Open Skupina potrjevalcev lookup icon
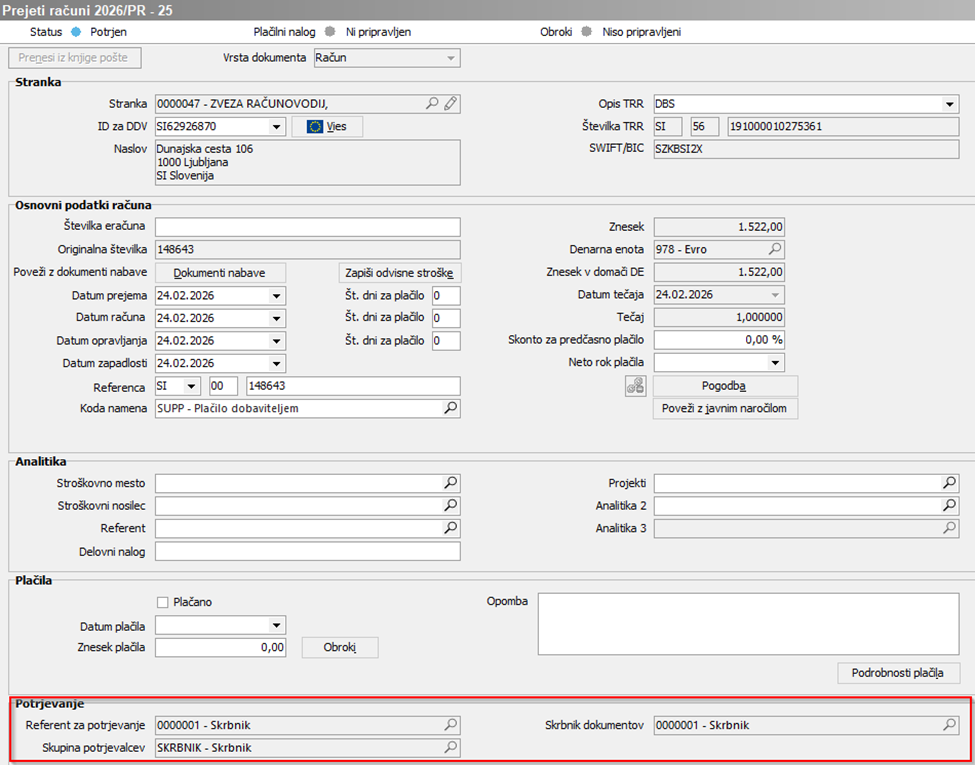Viewport: 975px width, 765px height. coord(451,747)
